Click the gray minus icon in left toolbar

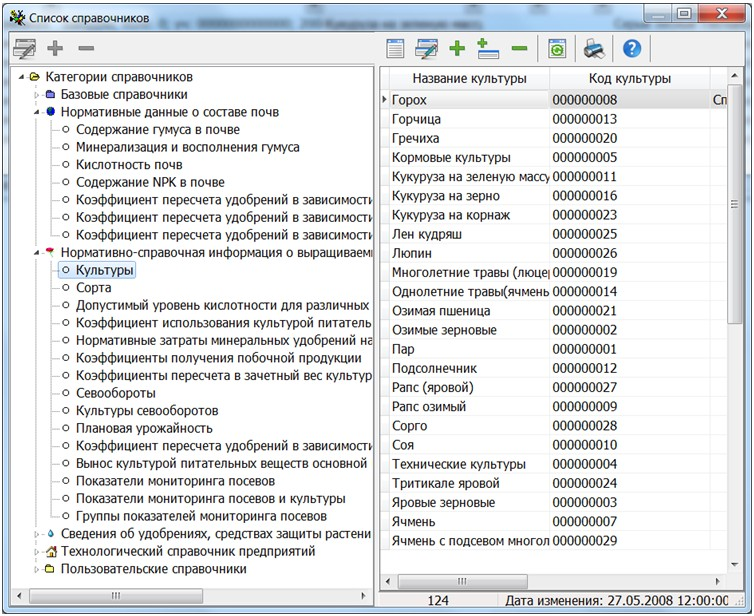(86, 48)
